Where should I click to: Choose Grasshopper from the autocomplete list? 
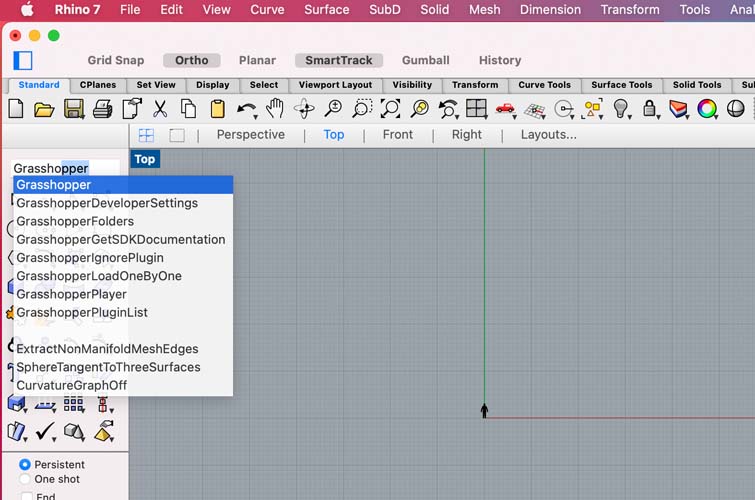tap(123, 185)
